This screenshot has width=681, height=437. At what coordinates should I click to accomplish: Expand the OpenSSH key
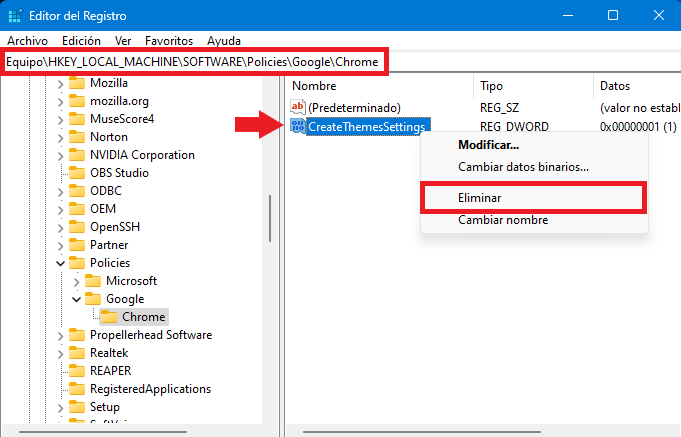point(60,228)
